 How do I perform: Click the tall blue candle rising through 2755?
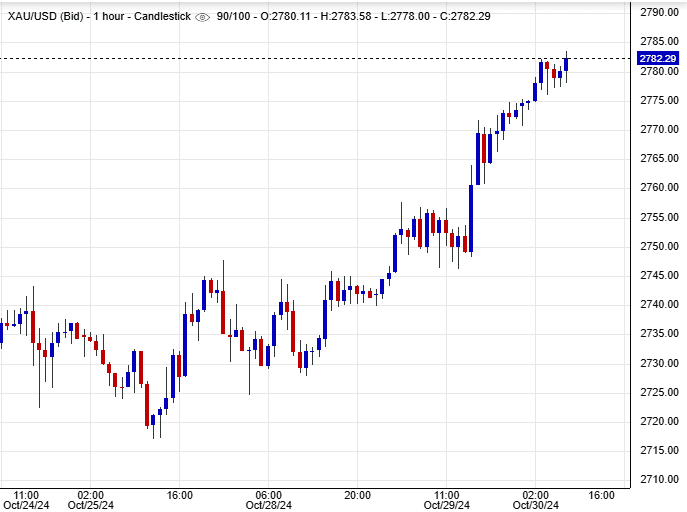click(x=471, y=218)
